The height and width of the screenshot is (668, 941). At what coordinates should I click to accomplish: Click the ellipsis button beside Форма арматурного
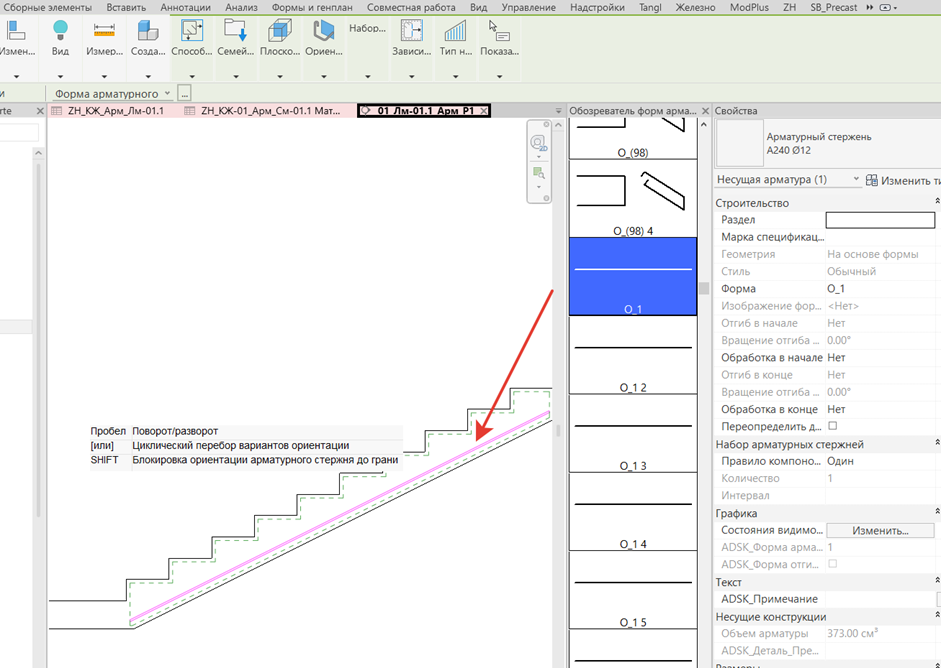coord(184,94)
